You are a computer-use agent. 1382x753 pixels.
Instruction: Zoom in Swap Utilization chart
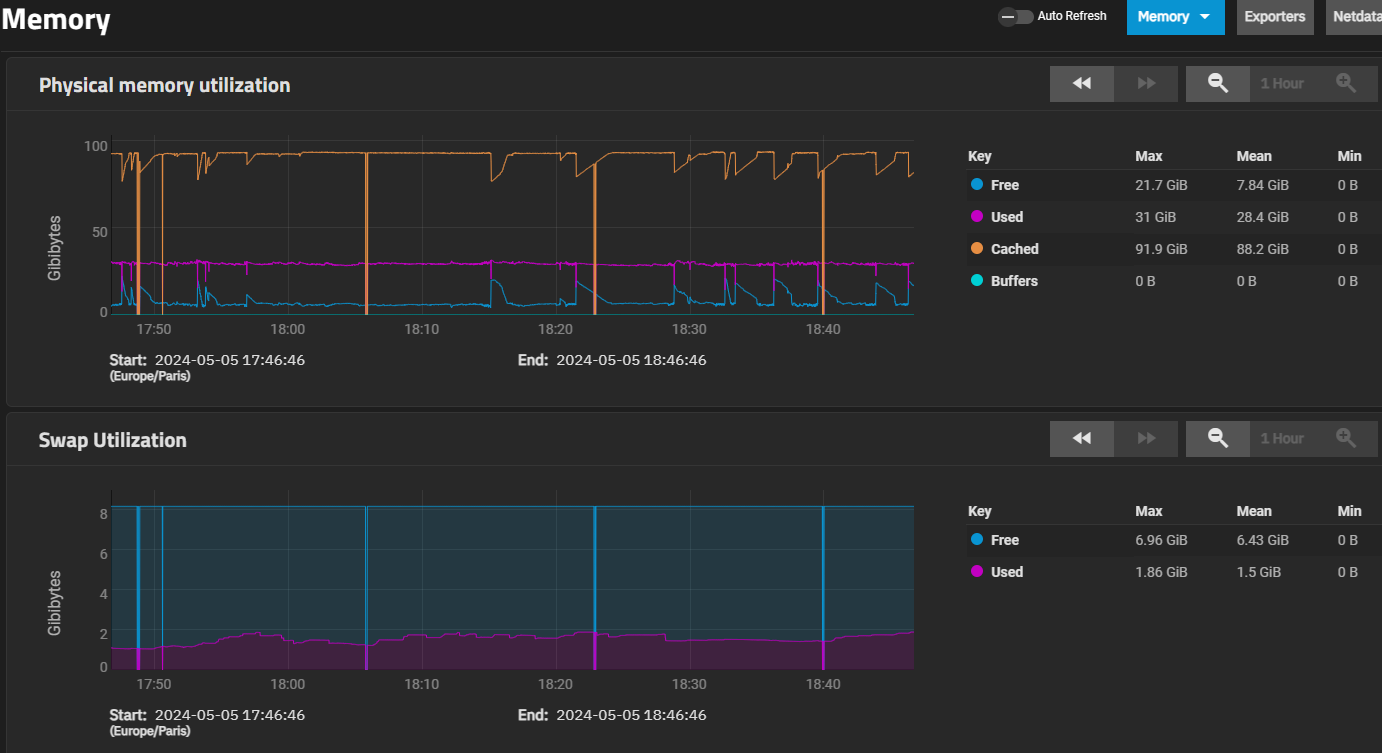(1346, 439)
